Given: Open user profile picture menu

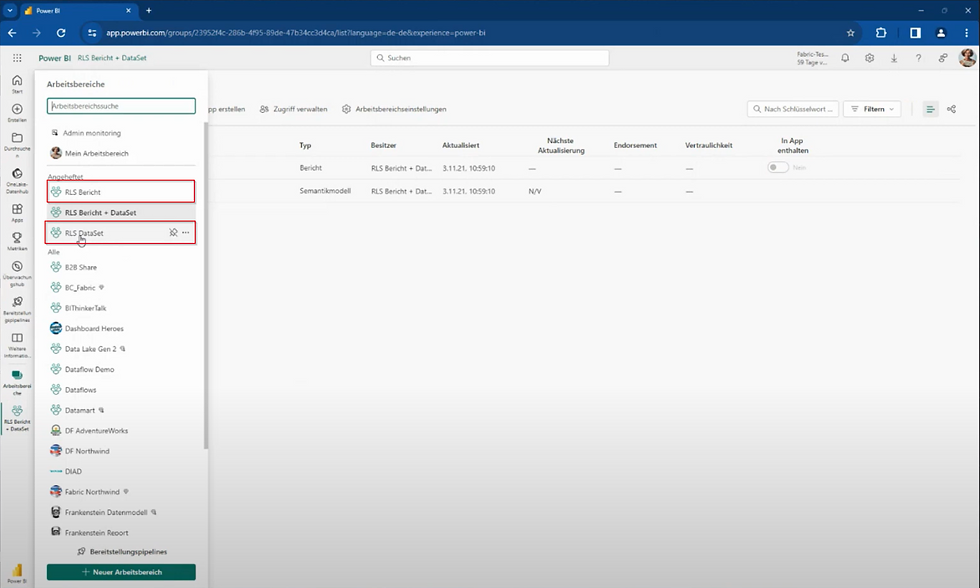Looking at the screenshot, I should click(967, 57).
